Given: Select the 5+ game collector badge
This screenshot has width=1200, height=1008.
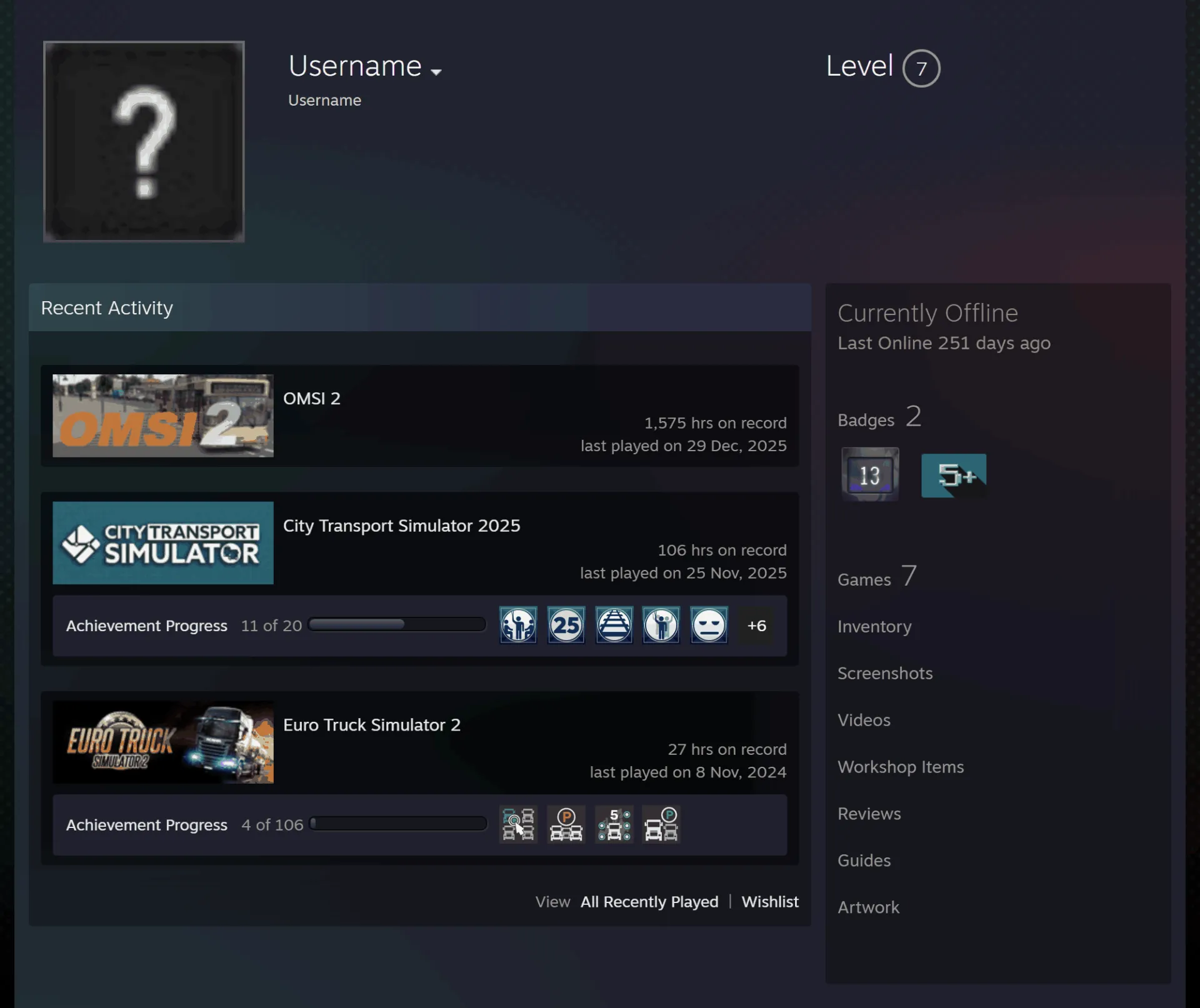Looking at the screenshot, I should click(954, 475).
